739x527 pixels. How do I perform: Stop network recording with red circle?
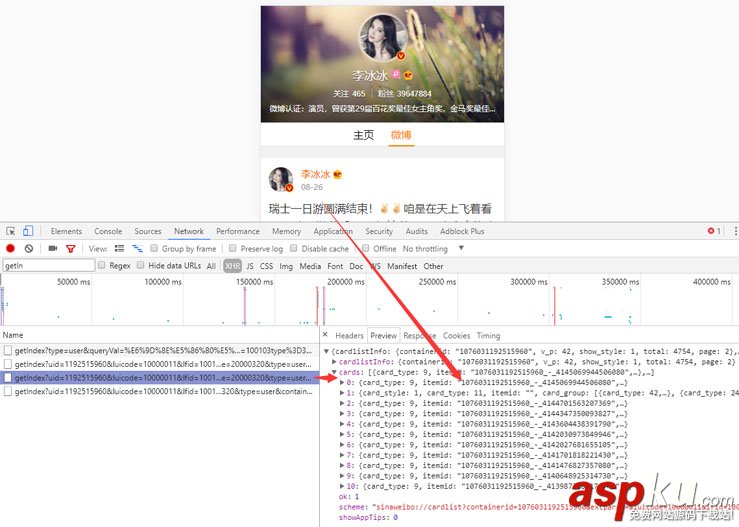click(10, 248)
